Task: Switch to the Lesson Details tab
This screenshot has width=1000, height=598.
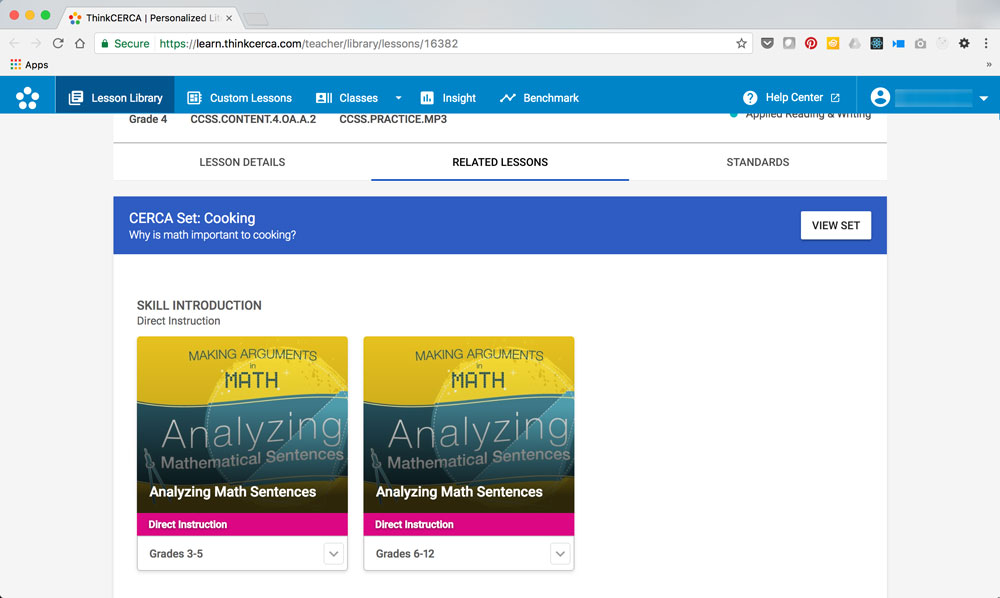Action: [242, 162]
